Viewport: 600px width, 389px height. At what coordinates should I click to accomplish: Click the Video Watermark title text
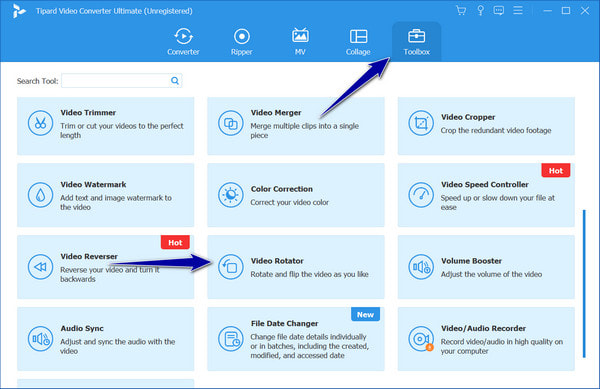click(93, 184)
